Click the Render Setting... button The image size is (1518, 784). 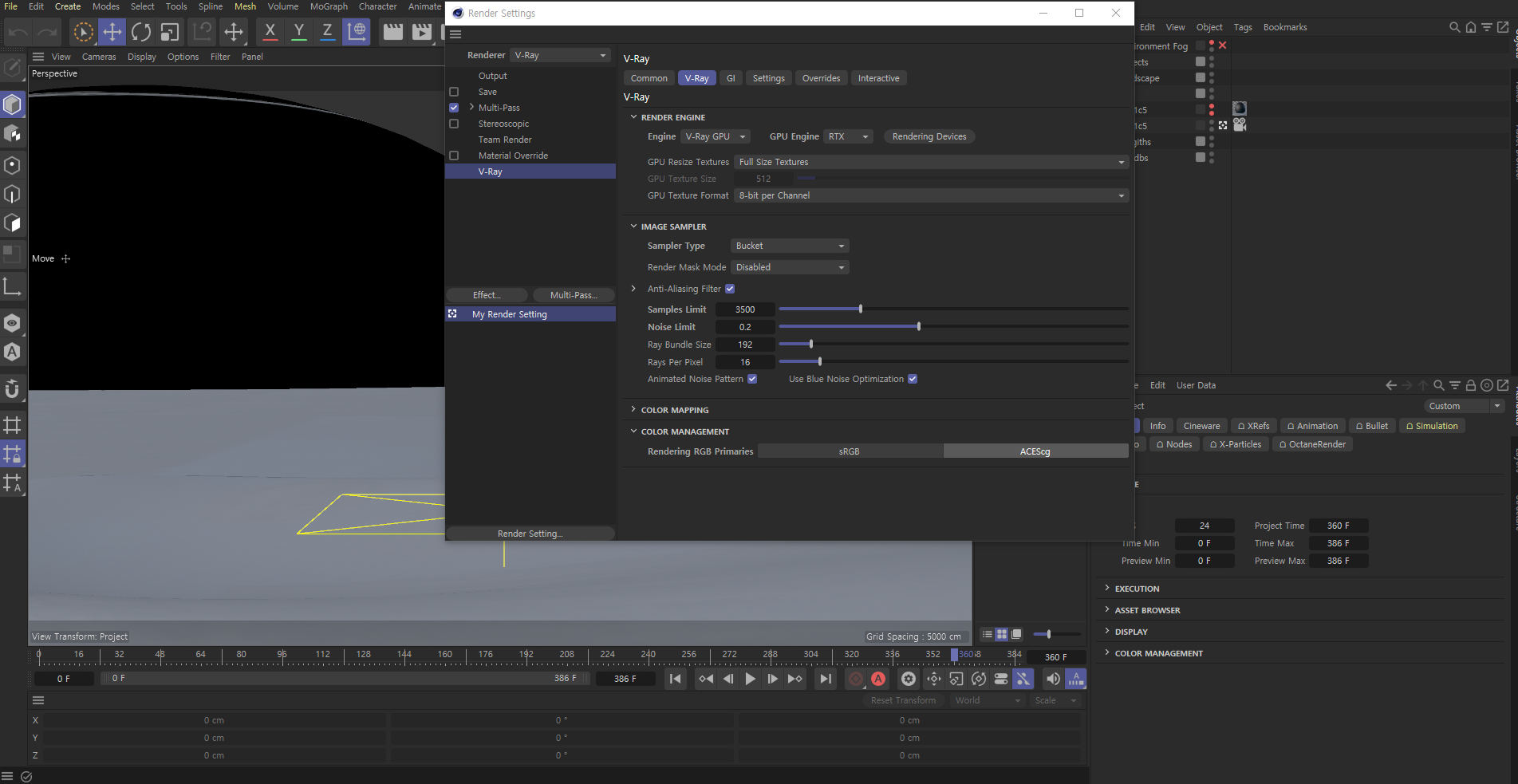(x=530, y=534)
